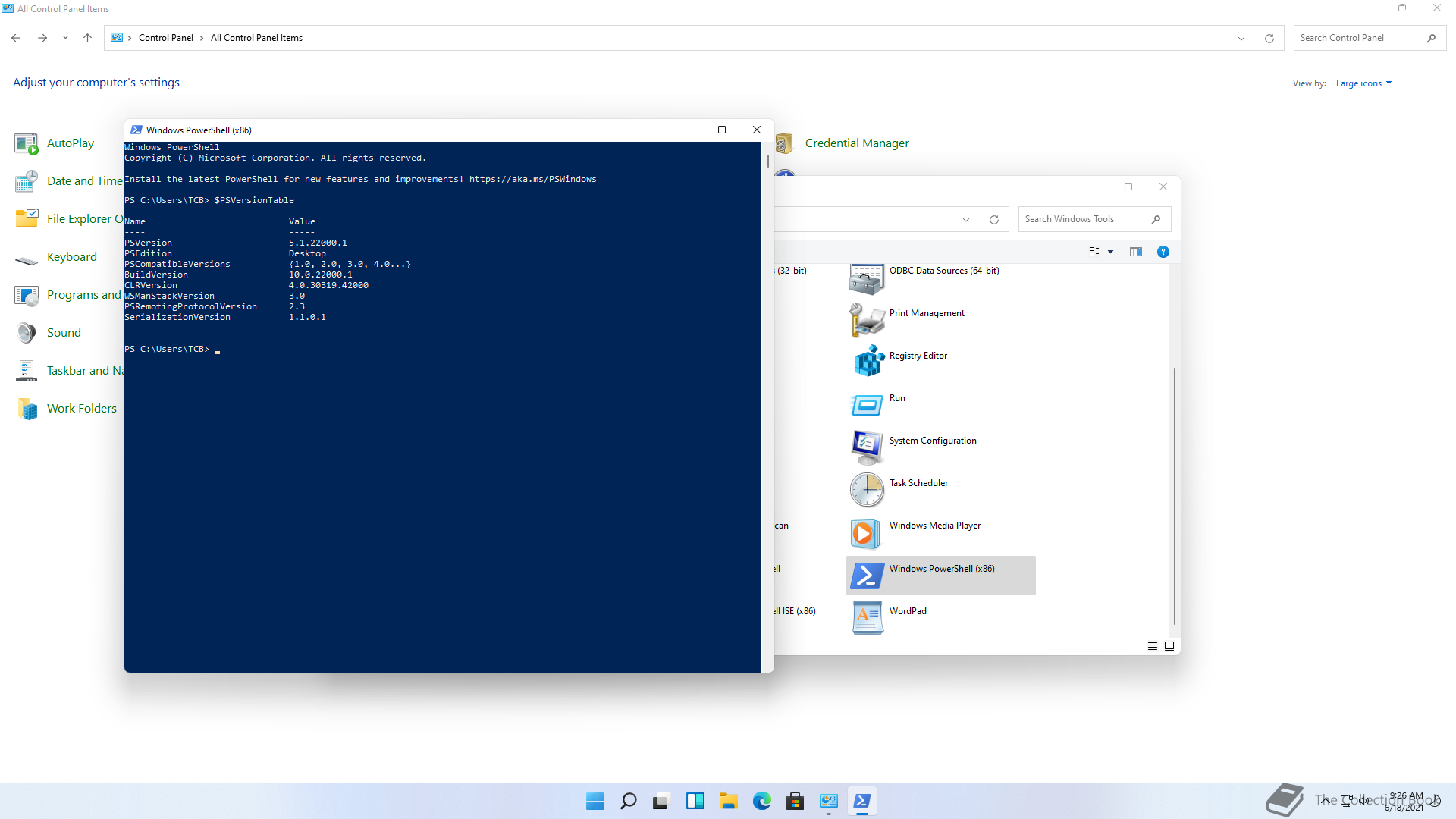Image resolution: width=1456 pixels, height=819 pixels.
Task: Open the AutoPlay control panel icon
Action: [x=27, y=143]
